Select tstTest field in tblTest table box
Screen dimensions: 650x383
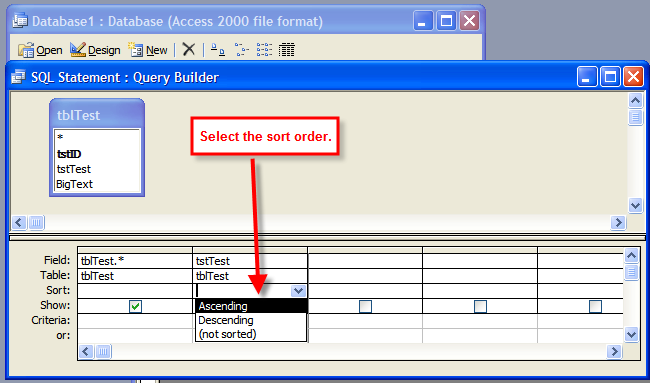tap(97, 169)
